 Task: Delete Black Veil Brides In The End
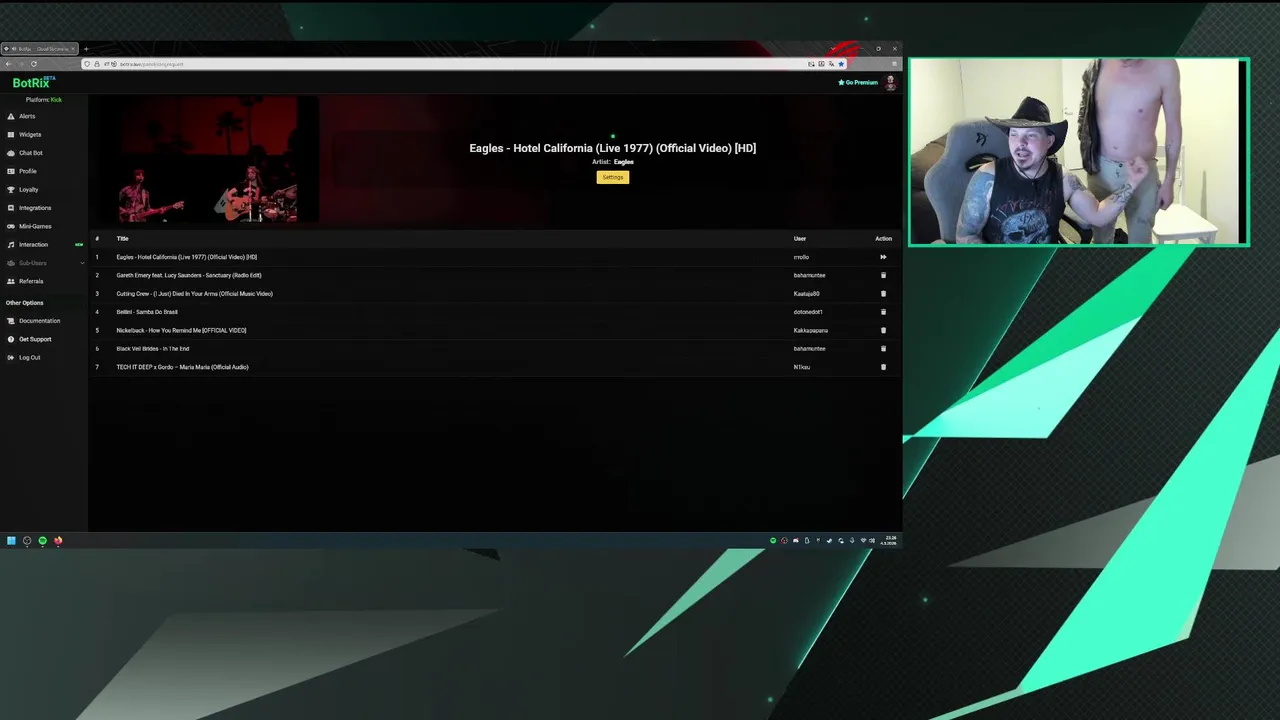tap(883, 349)
